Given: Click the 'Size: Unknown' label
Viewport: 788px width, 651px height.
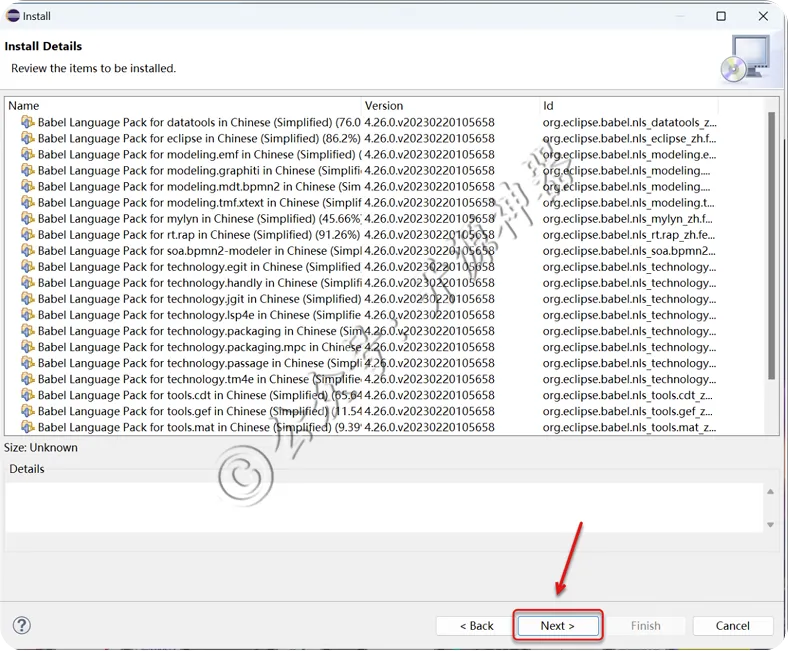Looking at the screenshot, I should tap(41, 447).
